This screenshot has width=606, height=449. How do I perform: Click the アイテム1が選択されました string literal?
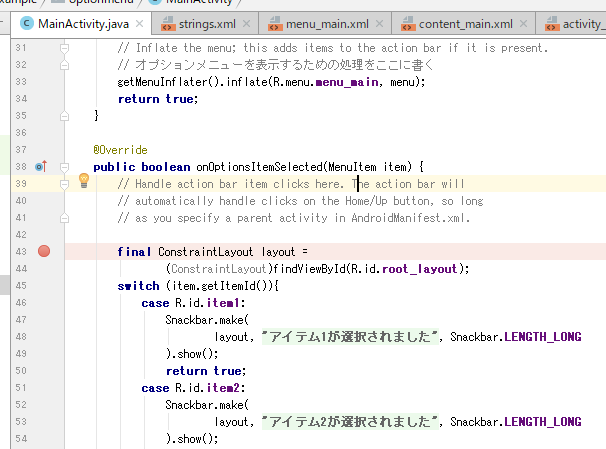coord(350,337)
